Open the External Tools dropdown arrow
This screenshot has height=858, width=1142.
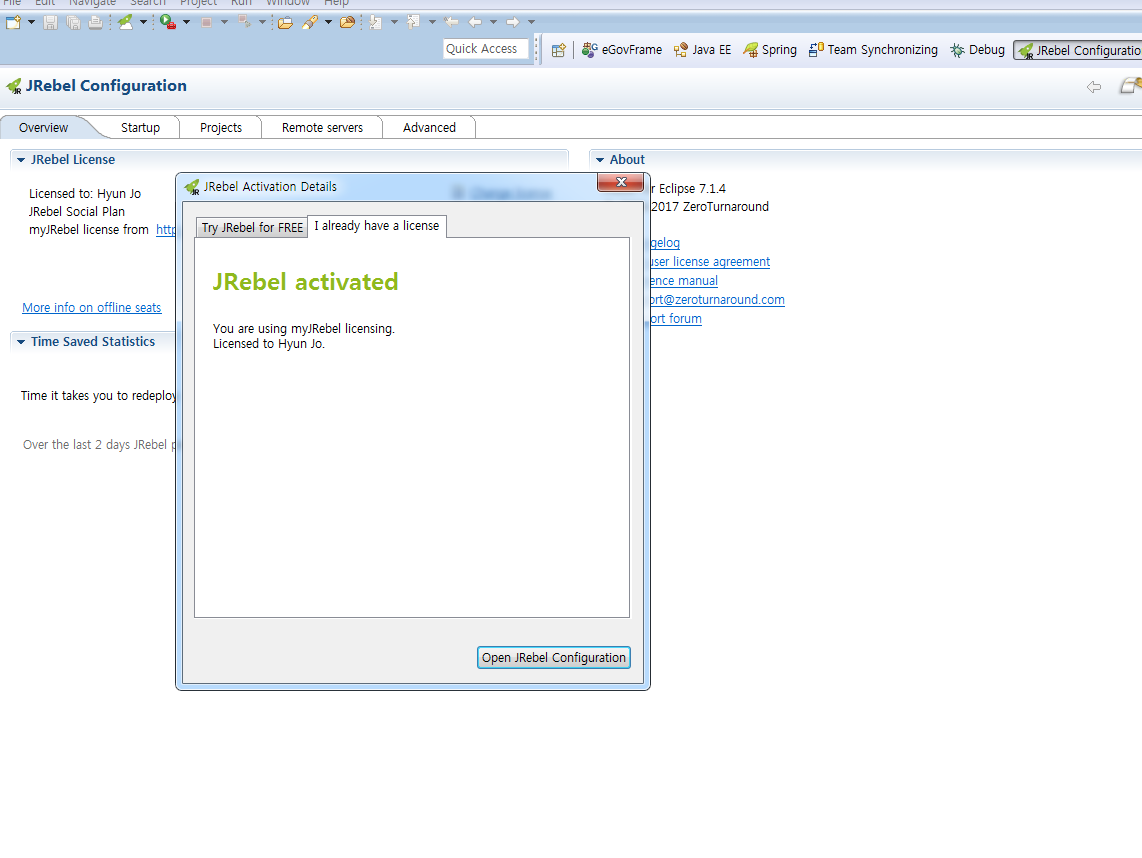tap(186, 23)
